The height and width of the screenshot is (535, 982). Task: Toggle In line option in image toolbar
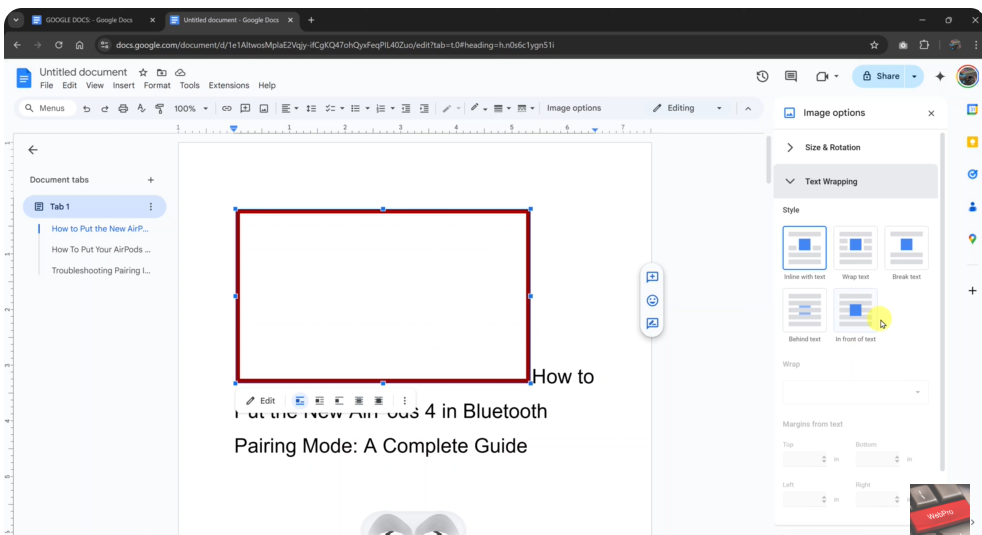300,401
